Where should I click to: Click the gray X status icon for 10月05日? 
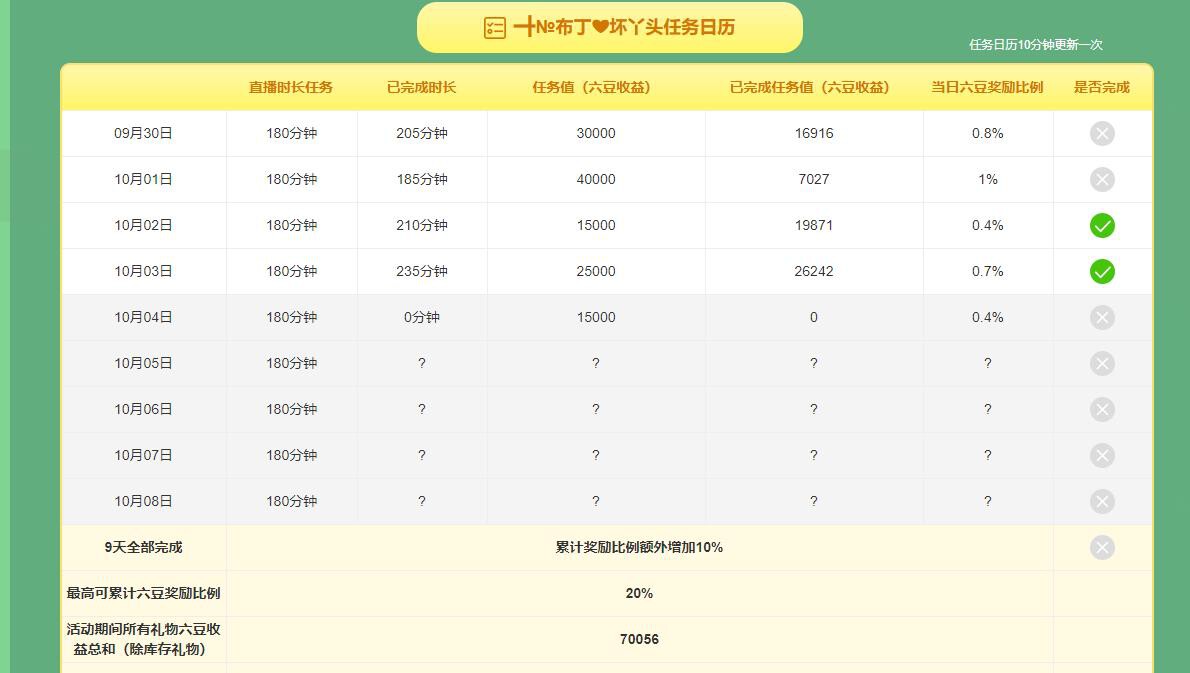coord(1102,363)
